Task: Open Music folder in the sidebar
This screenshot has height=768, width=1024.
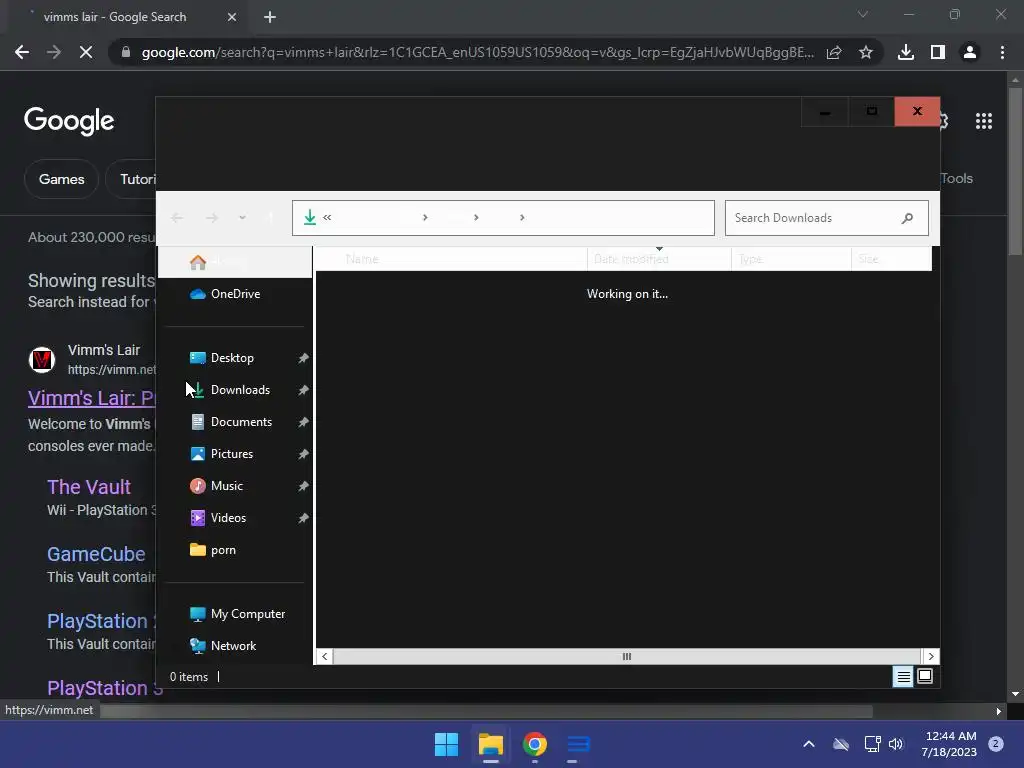Action: (x=227, y=486)
